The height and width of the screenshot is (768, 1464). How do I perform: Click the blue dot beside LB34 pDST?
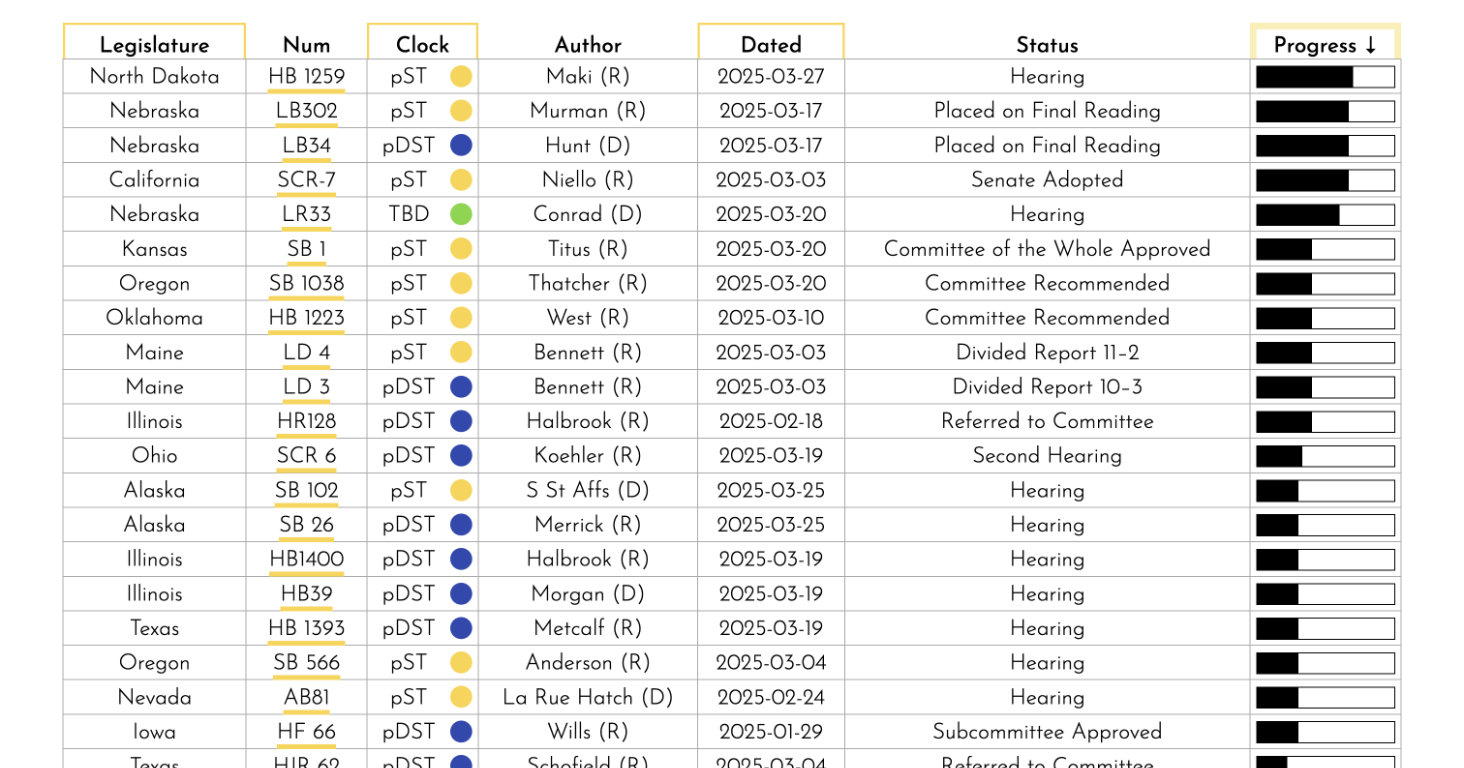[x=461, y=145]
